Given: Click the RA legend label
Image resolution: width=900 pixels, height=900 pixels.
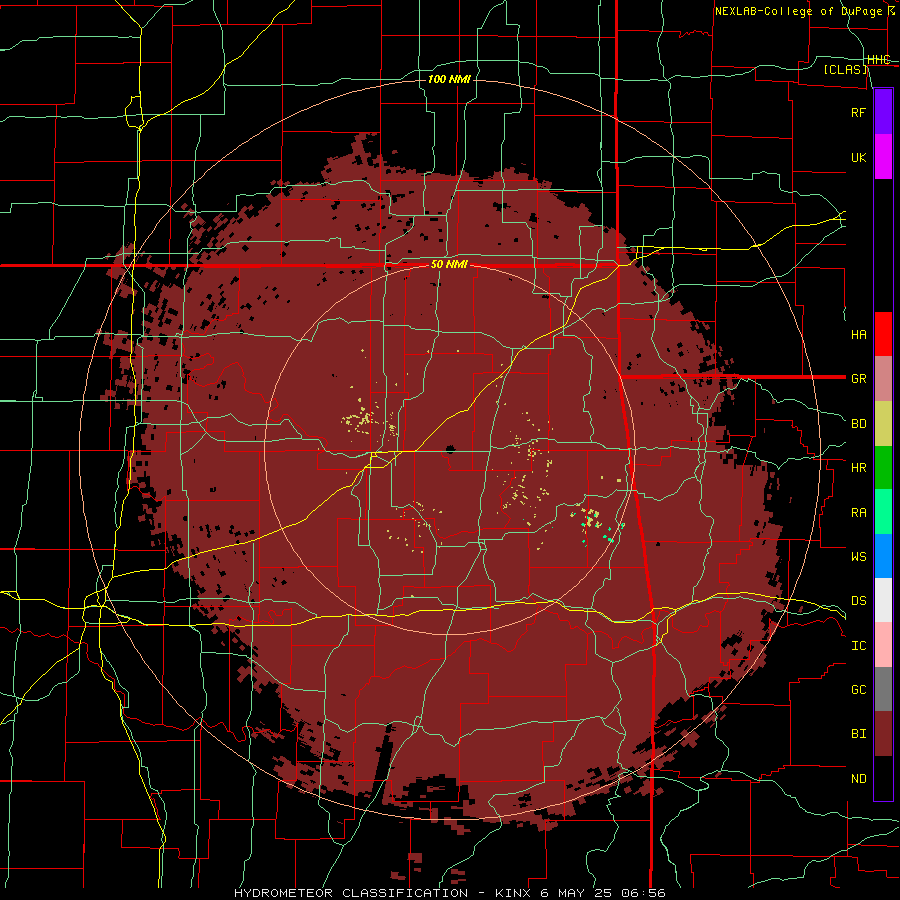Looking at the screenshot, I should pos(858,513).
